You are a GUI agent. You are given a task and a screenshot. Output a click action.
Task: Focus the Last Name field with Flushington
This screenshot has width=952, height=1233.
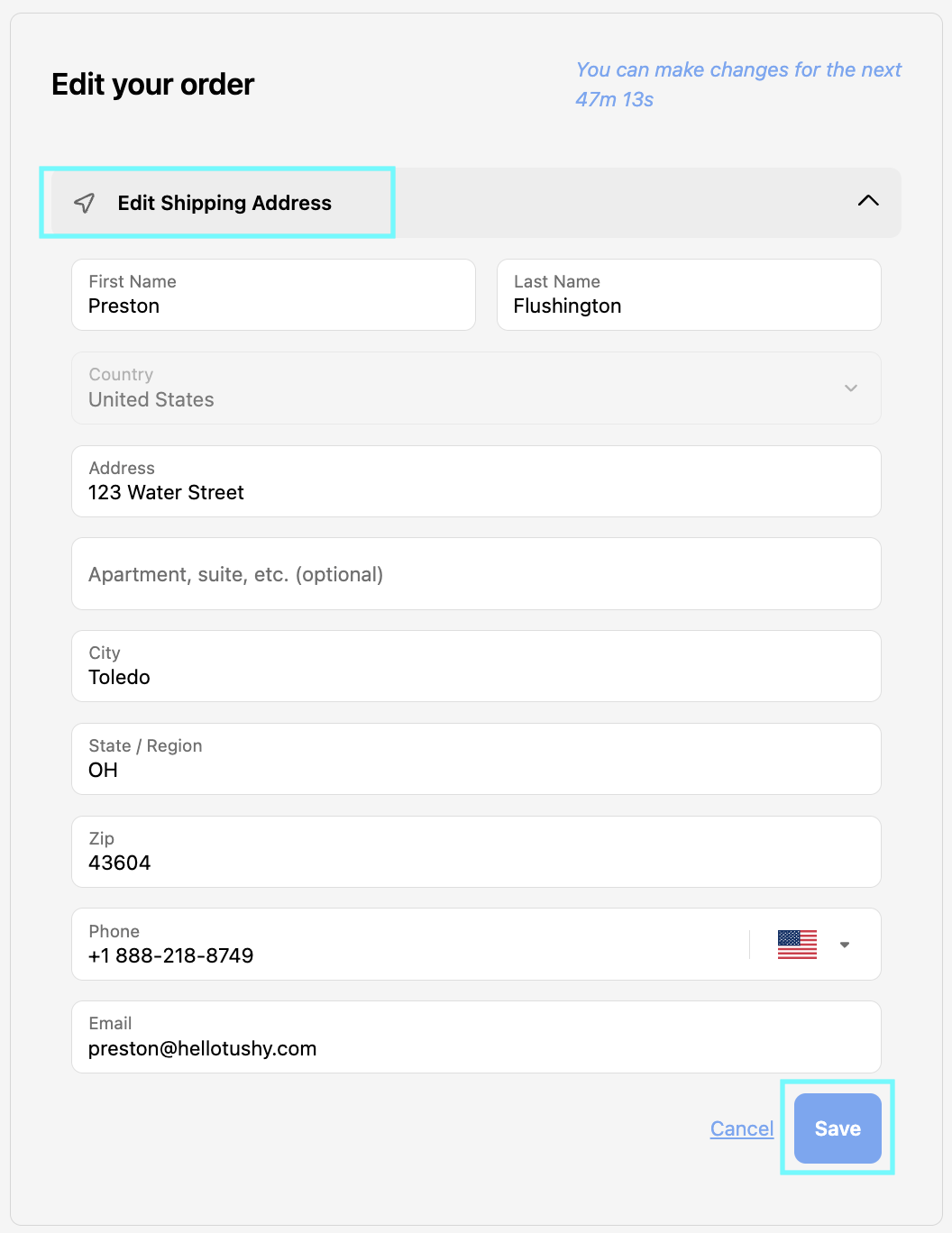(688, 296)
